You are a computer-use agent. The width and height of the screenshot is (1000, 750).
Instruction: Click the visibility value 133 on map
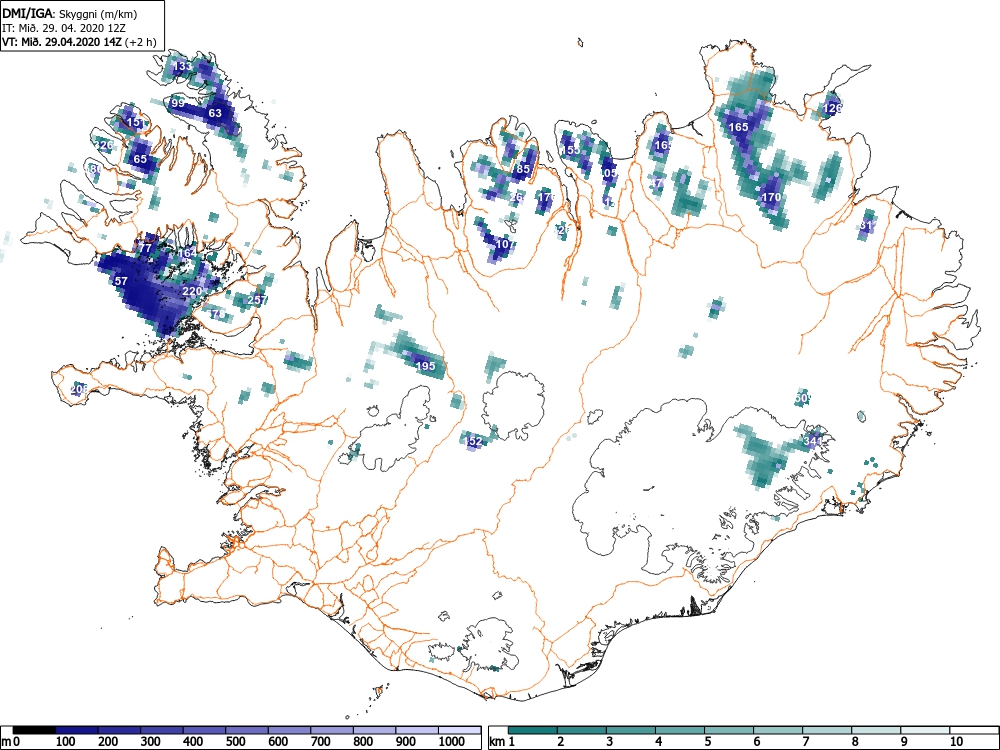point(182,66)
